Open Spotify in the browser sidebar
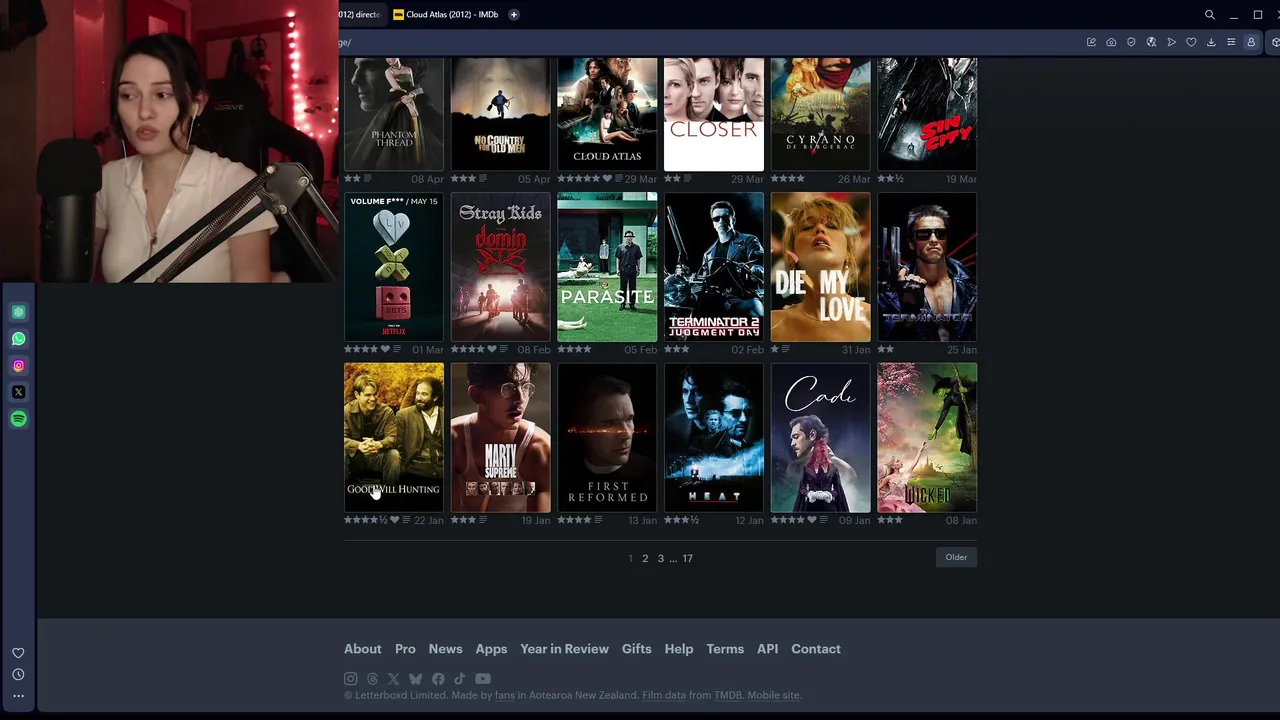Screen dimensions: 1280x720 click(x=18, y=419)
